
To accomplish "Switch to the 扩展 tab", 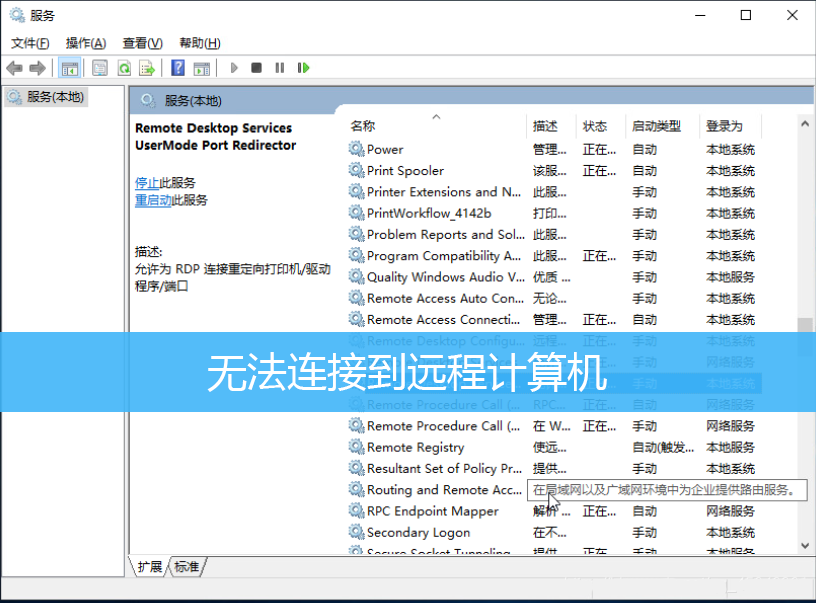I will pos(150,567).
